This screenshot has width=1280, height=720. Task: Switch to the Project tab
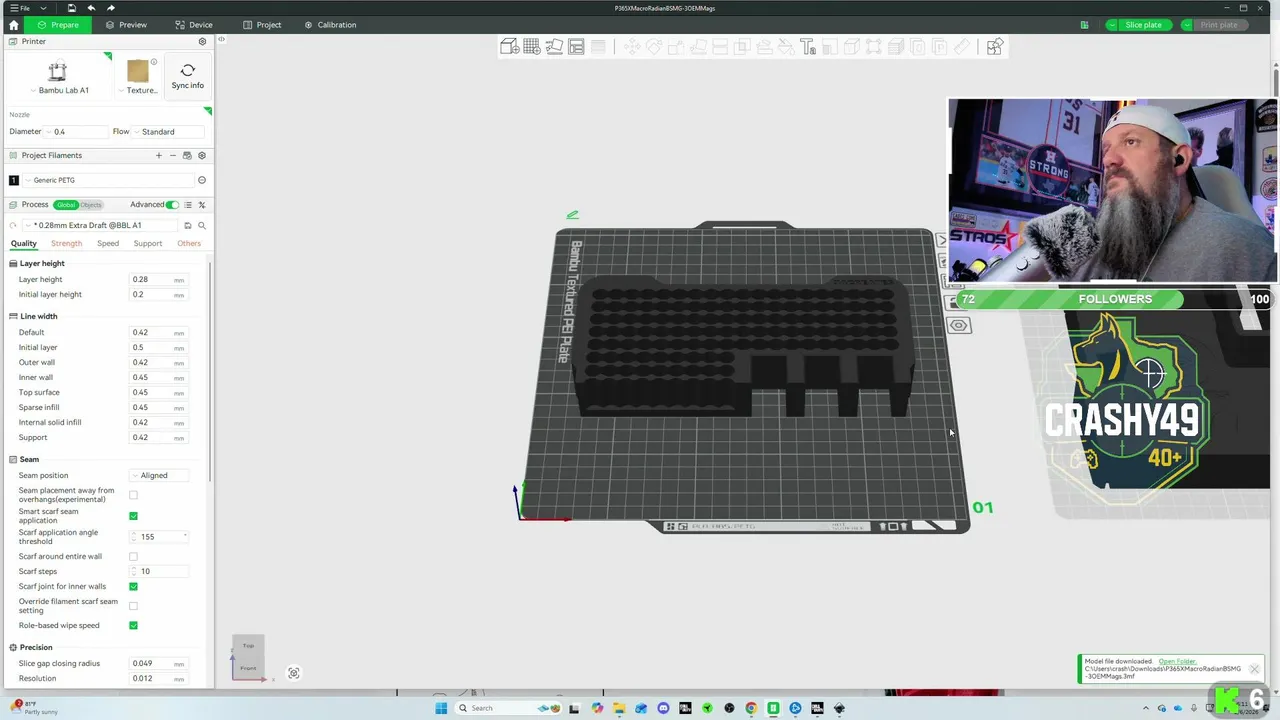pos(262,25)
